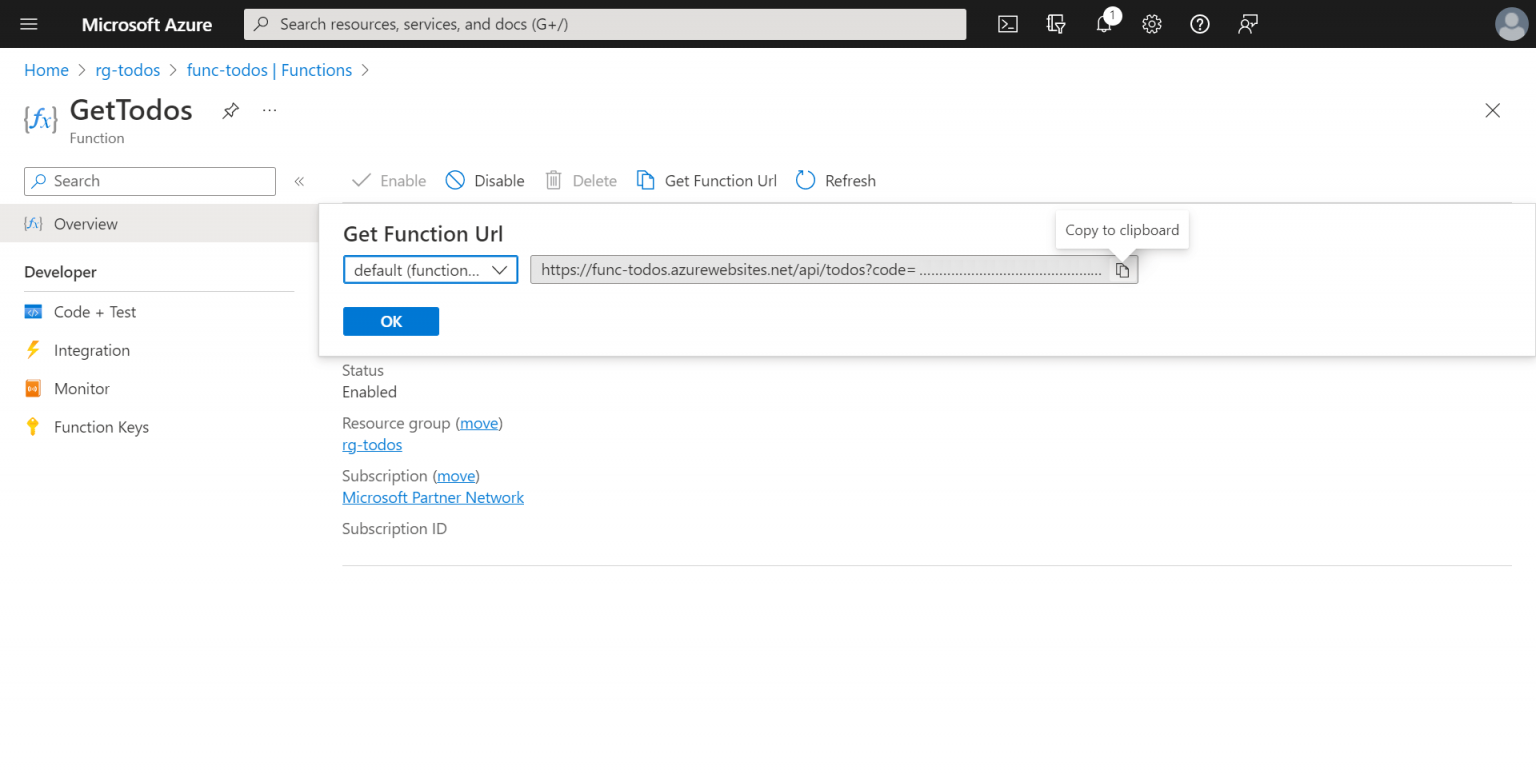Open the more options ellipsis
The width and height of the screenshot is (1536, 782).
coord(268,110)
